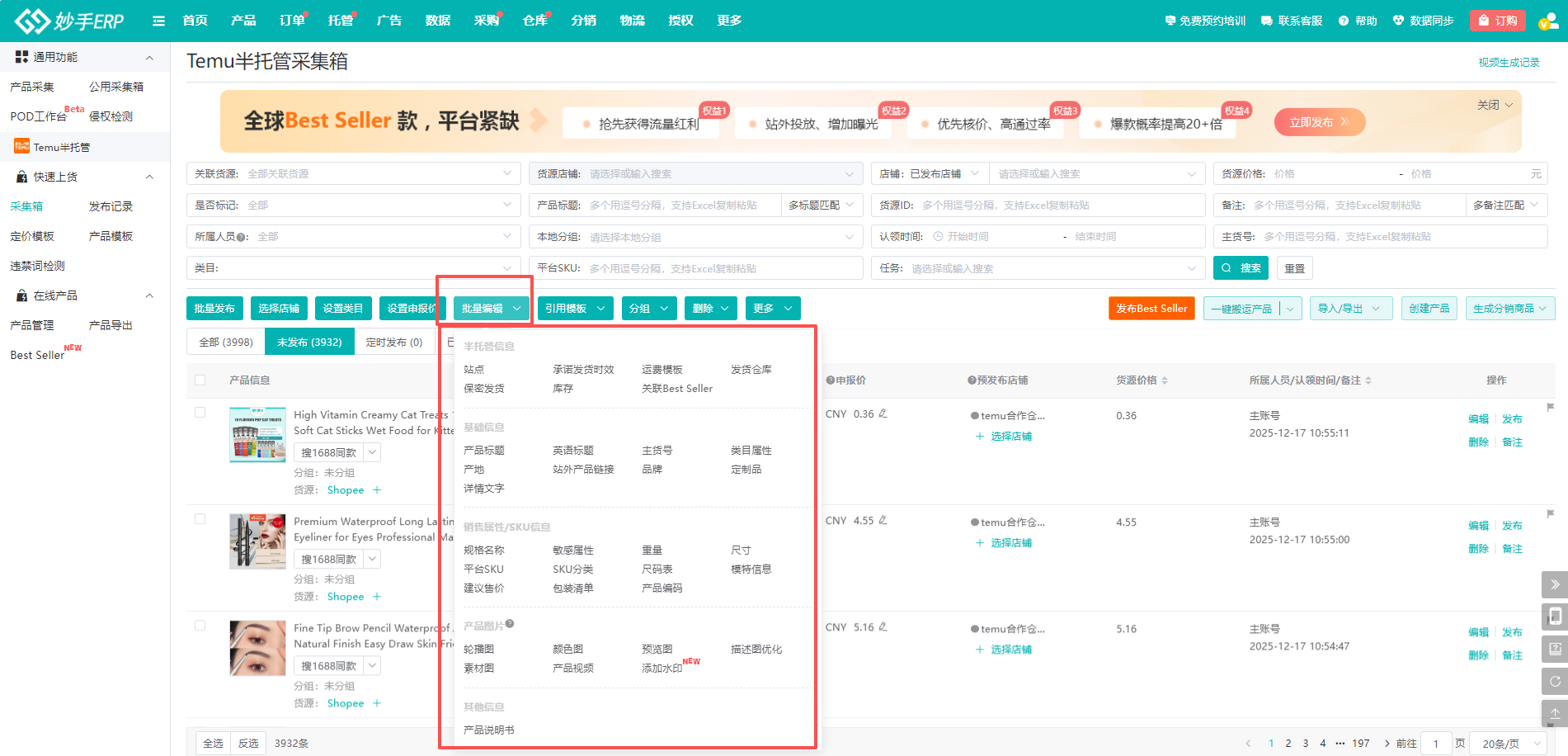Expand the 关联资源 filter dropdown
This screenshot has width=1568, height=756.
(506, 173)
